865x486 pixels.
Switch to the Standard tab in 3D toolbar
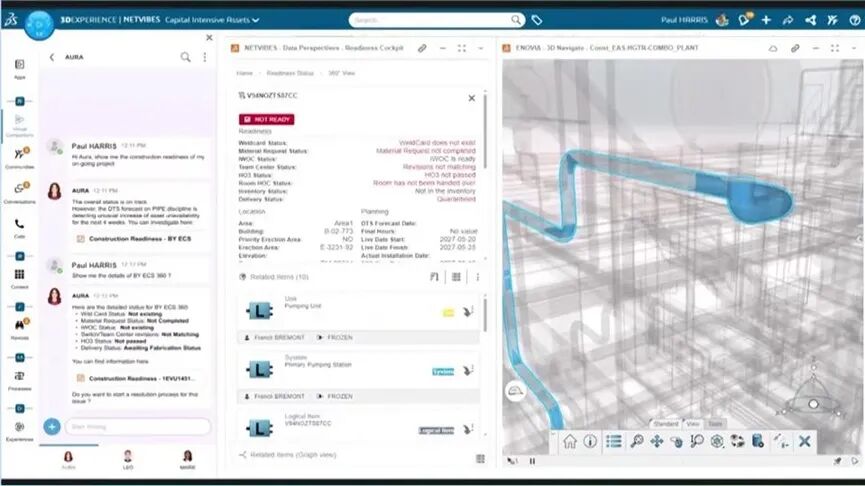click(666, 424)
